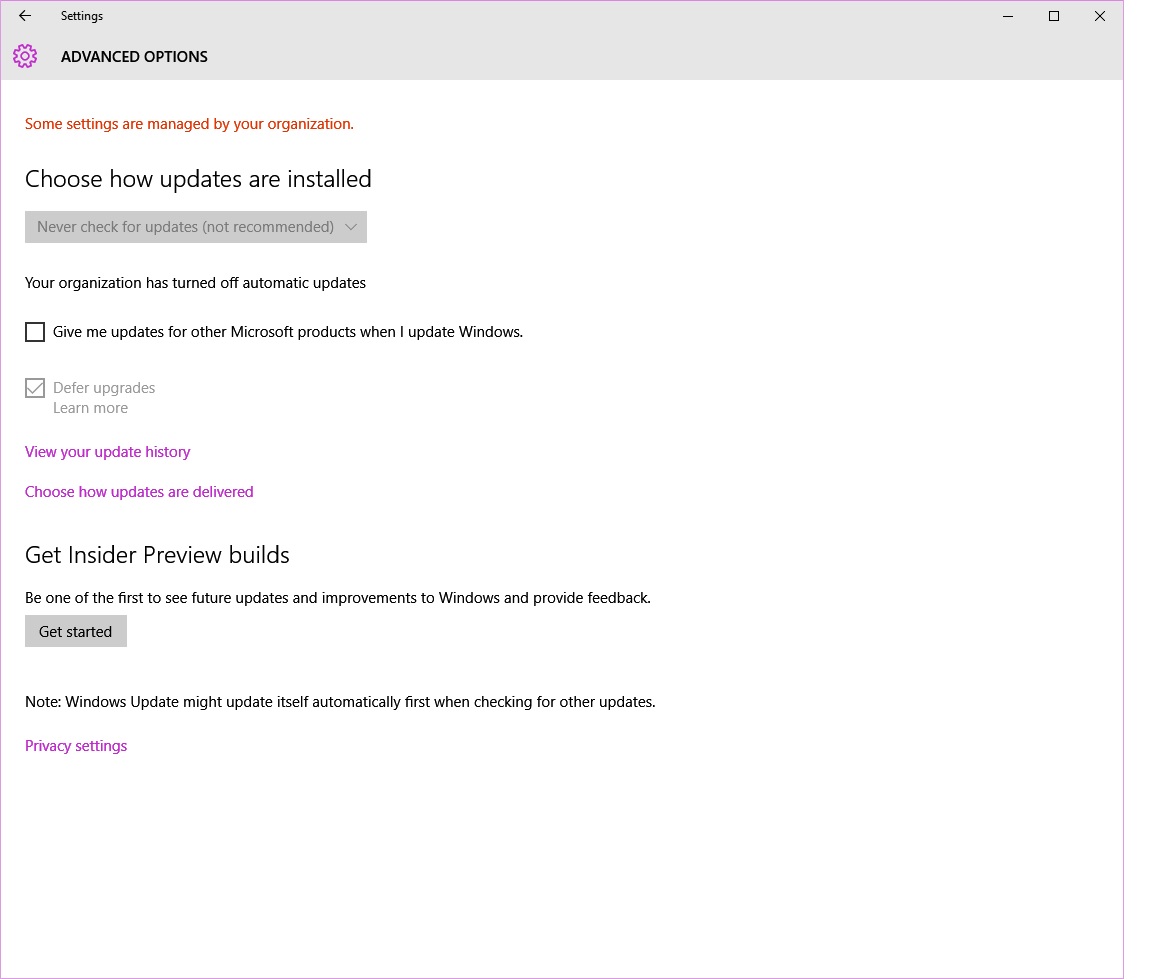Maximize the Settings window
Viewport: 1152px width, 979px height.
tap(1054, 16)
